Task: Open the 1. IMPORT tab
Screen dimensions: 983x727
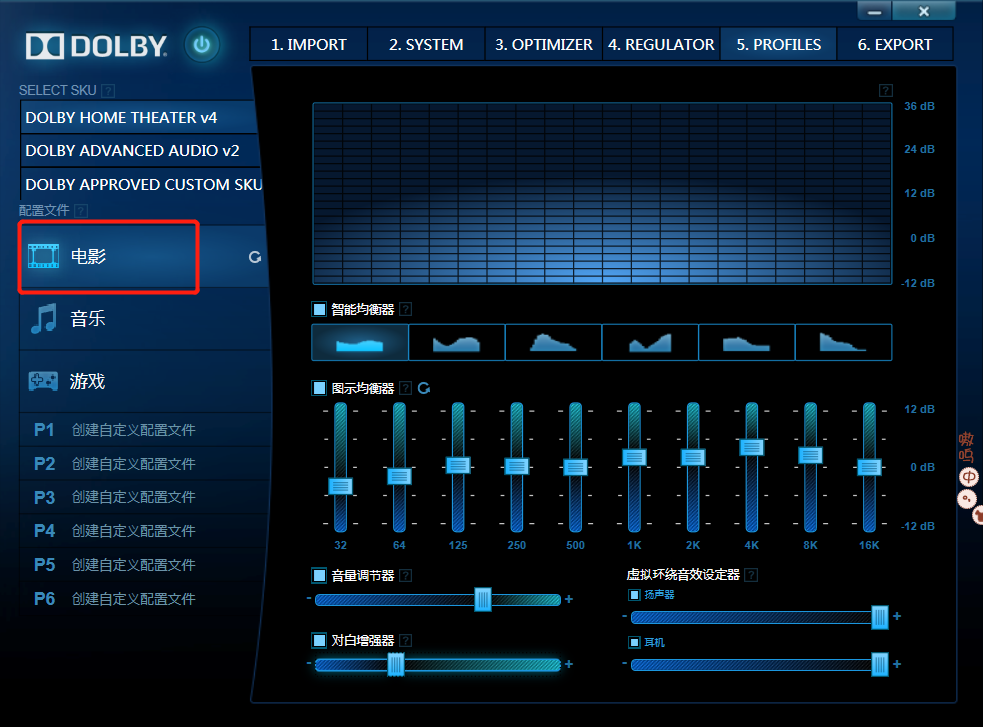Action: [x=308, y=44]
